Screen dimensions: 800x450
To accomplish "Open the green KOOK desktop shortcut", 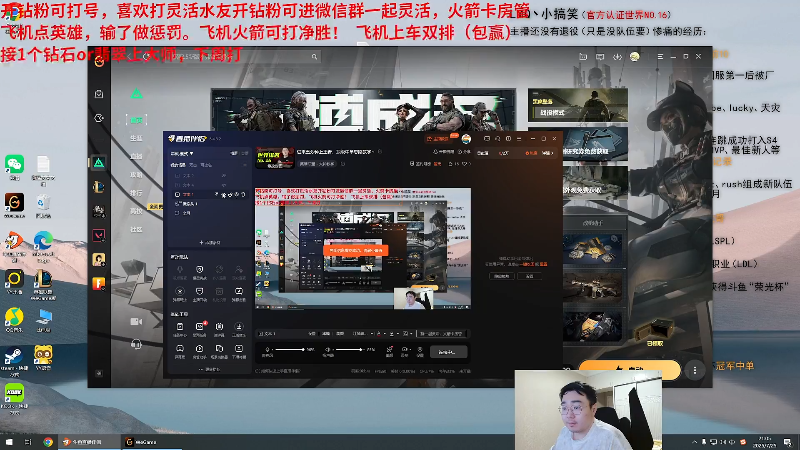I will pyautogui.click(x=14, y=398).
